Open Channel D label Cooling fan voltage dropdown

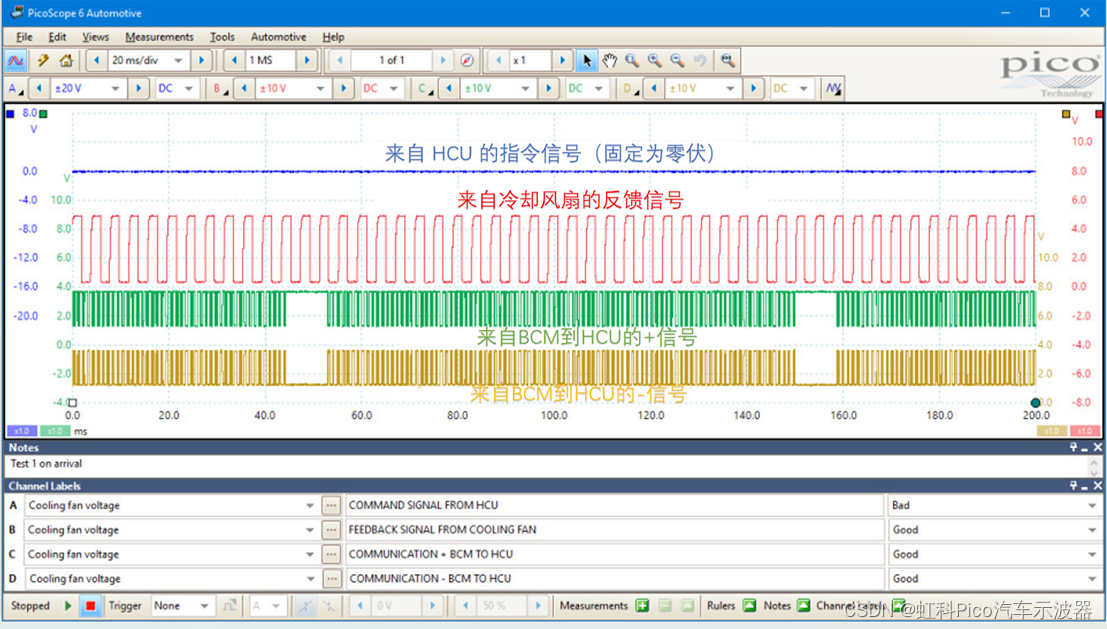coord(309,579)
